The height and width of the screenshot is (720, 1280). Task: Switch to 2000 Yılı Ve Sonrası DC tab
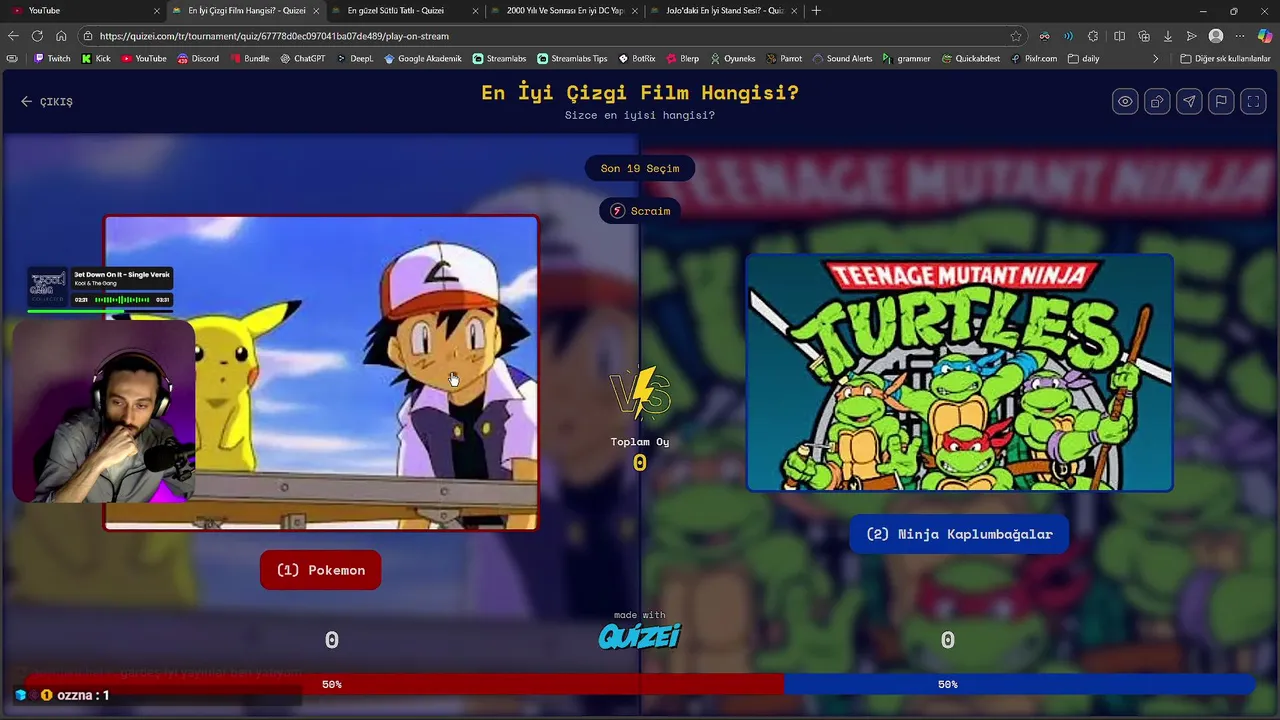point(564,10)
